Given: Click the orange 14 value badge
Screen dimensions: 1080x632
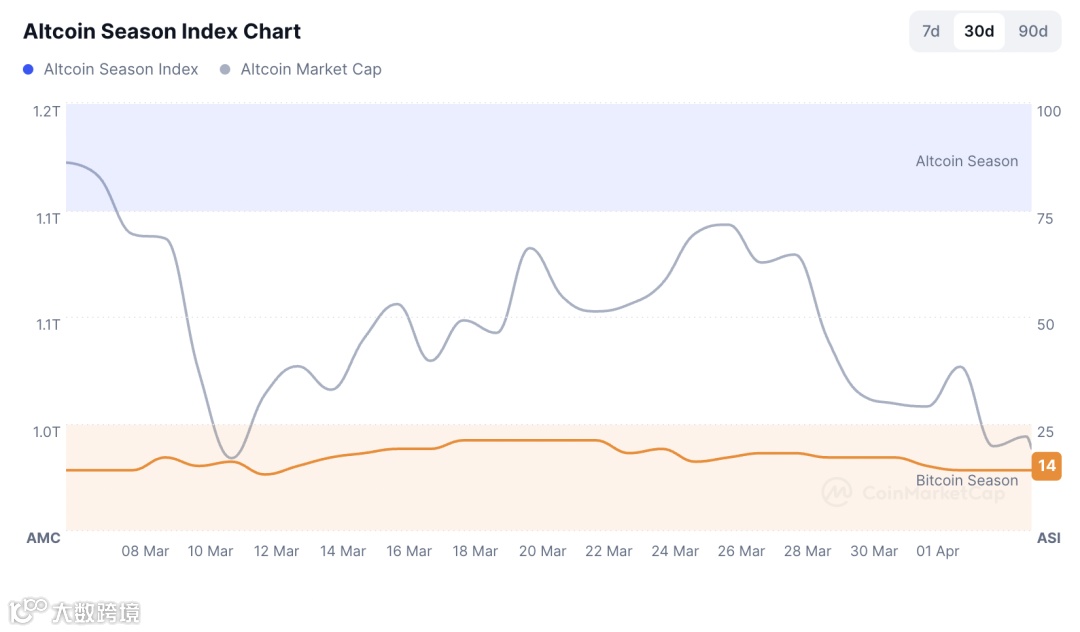Looking at the screenshot, I should (1047, 466).
